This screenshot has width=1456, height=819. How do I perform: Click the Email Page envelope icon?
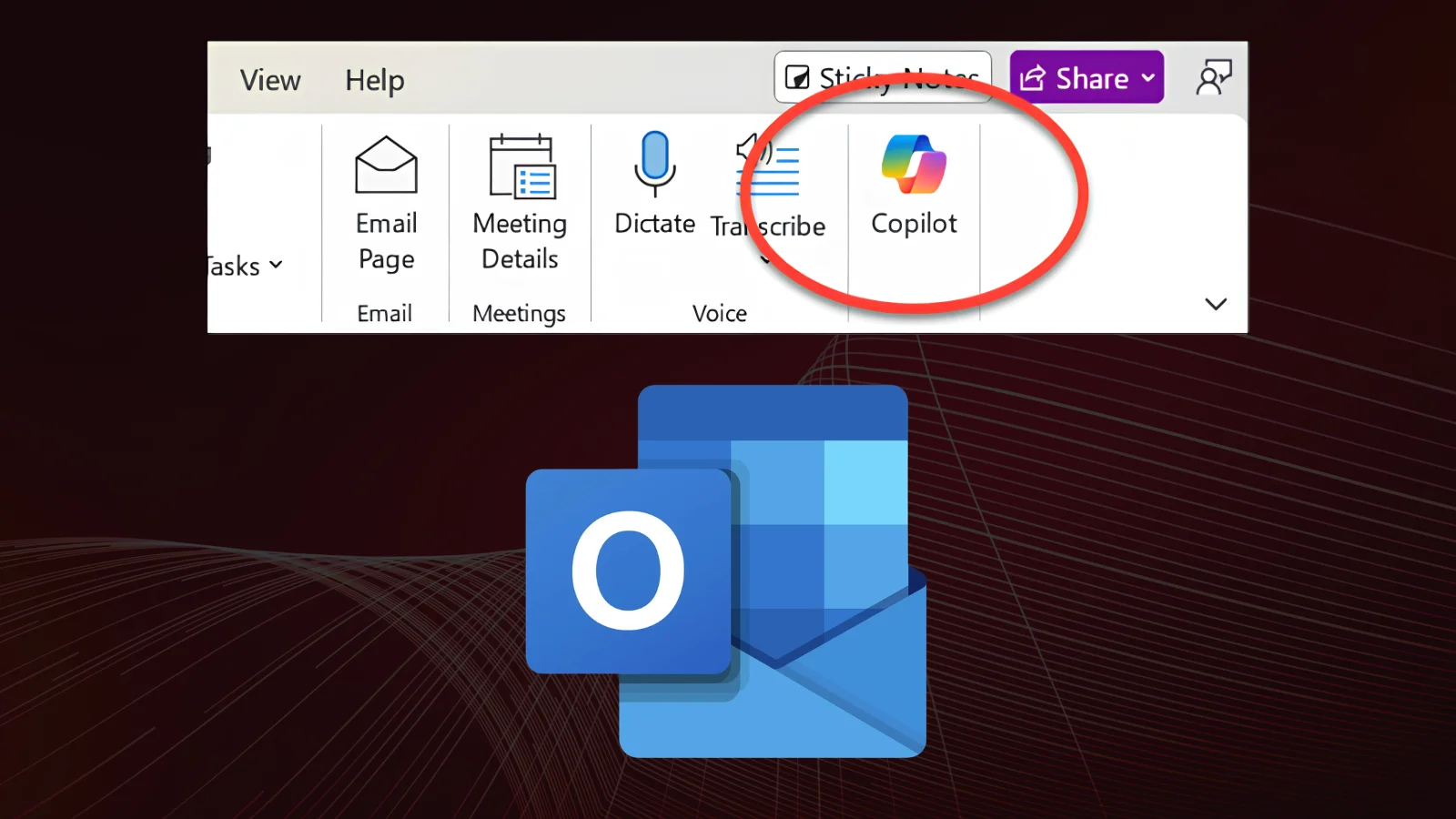pyautogui.click(x=386, y=165)
